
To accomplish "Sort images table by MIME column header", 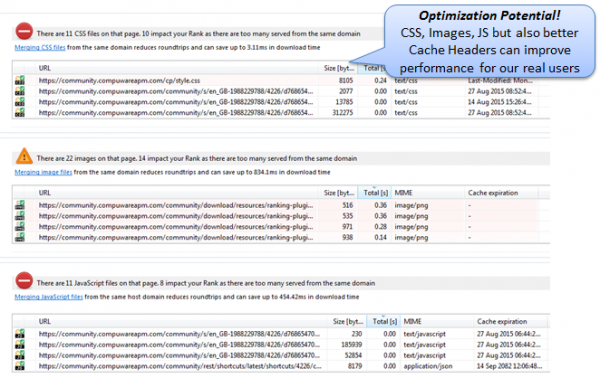I will (x=403, y=193).
